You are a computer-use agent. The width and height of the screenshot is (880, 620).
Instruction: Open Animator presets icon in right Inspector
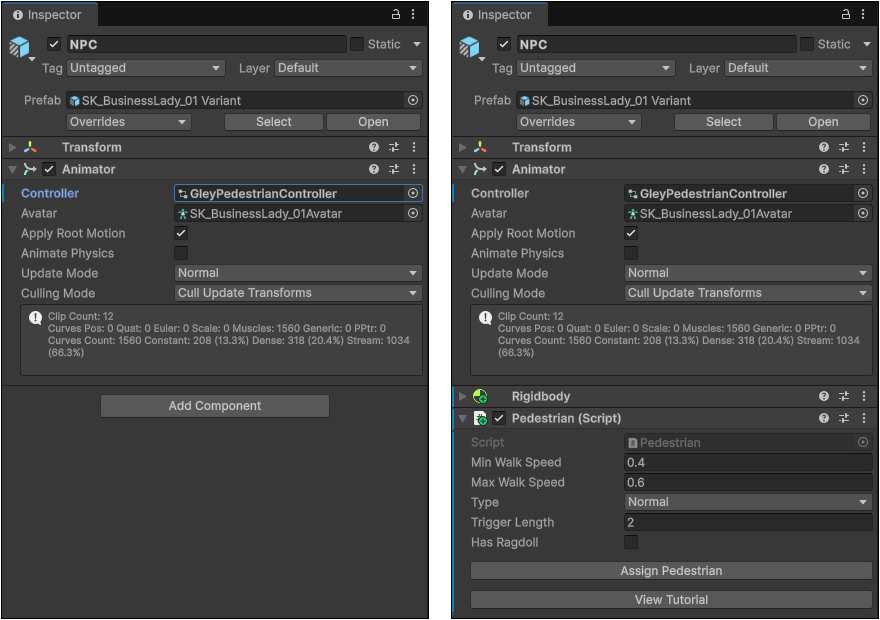[x=844, y=169]
